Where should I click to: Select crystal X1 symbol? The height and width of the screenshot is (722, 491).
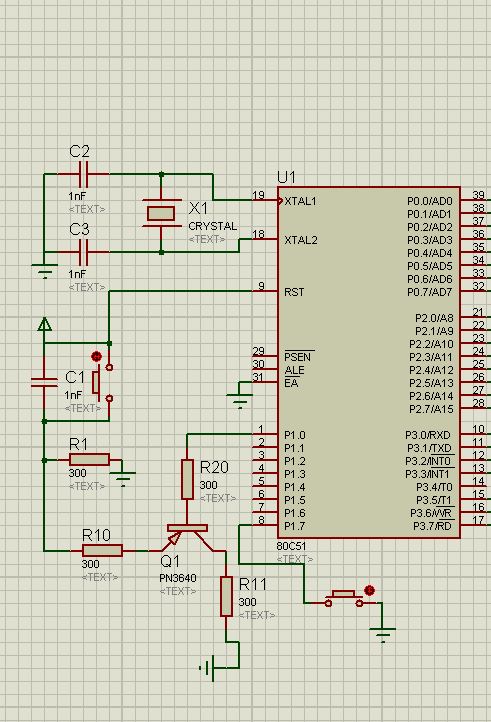[161, 213]
